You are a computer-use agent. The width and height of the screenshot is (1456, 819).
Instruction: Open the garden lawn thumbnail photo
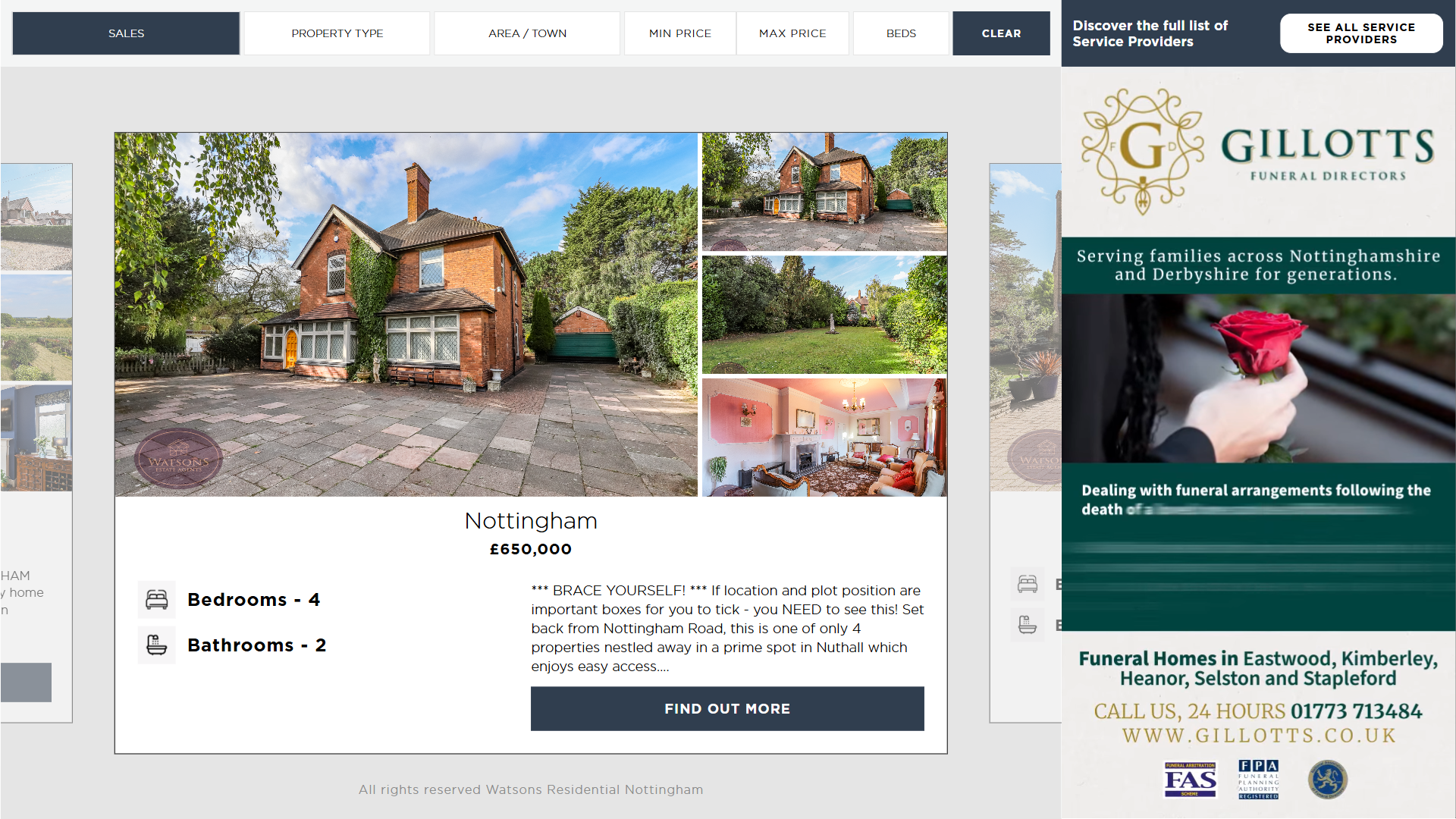[x=824, y=315]
